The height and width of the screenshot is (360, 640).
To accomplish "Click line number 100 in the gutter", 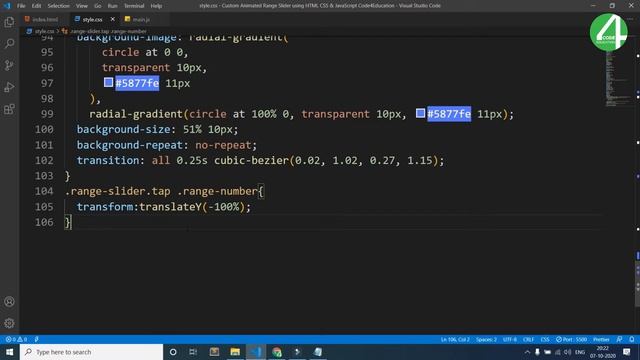I will coord(44,129).
